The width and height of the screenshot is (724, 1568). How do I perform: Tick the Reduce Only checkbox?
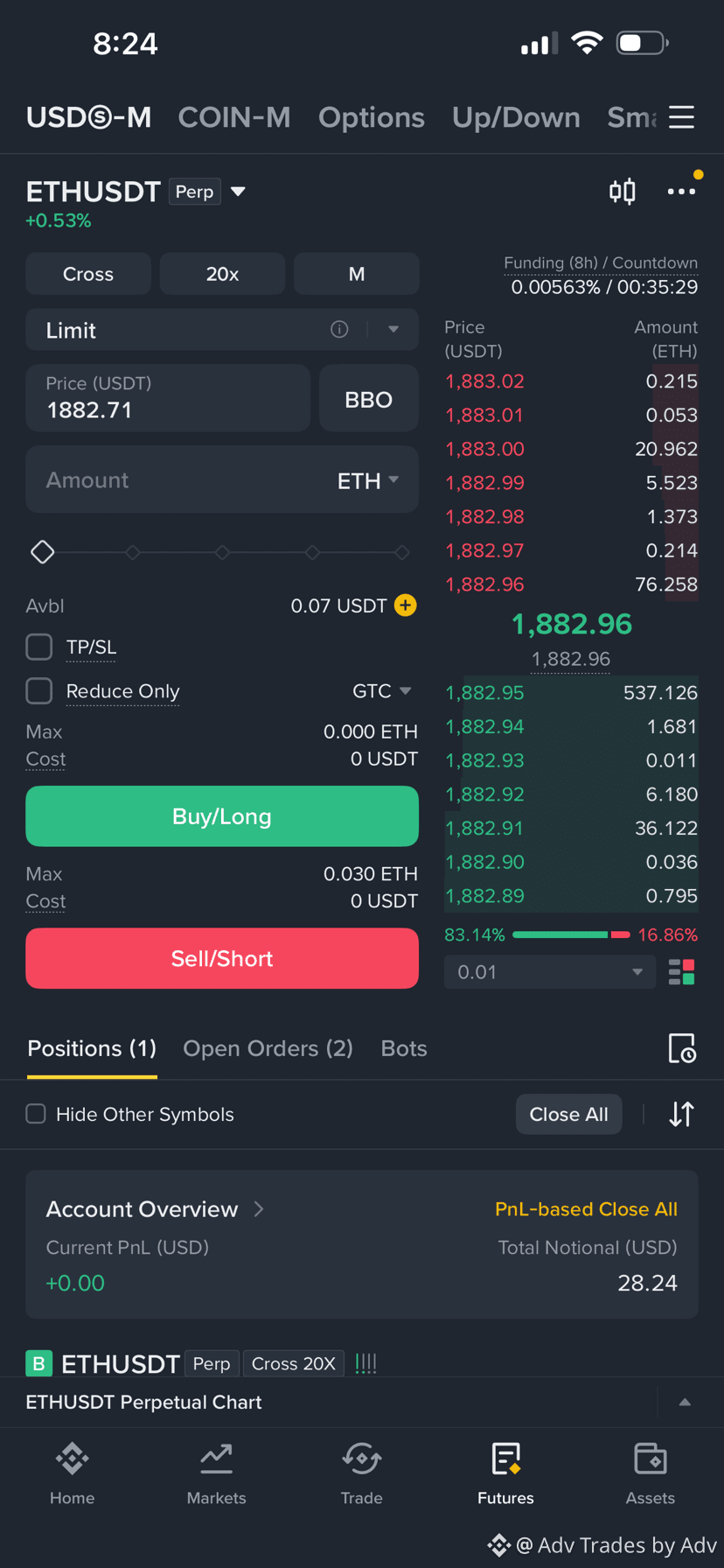pos(39,691)
